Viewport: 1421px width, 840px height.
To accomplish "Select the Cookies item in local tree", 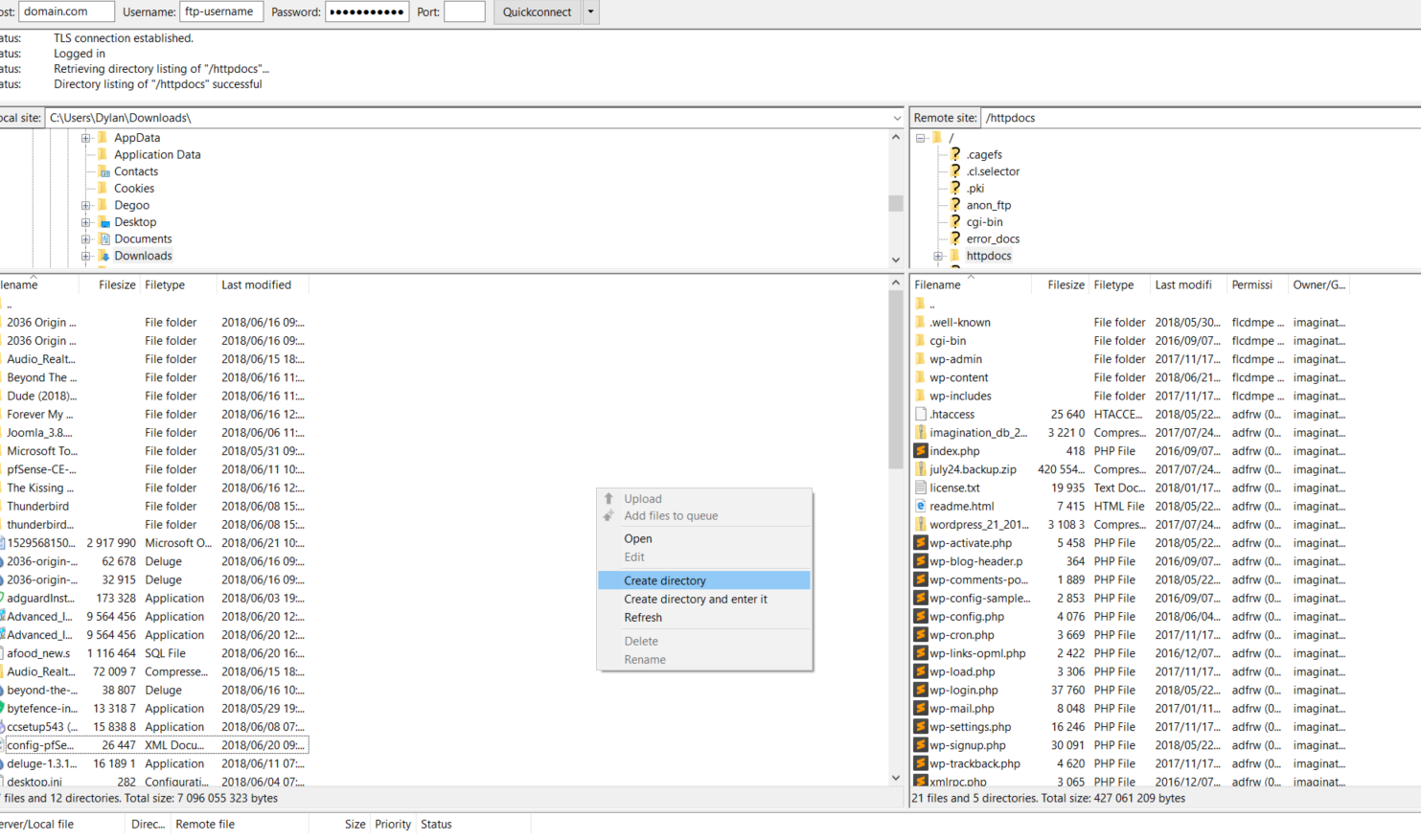I will point(134,189).
